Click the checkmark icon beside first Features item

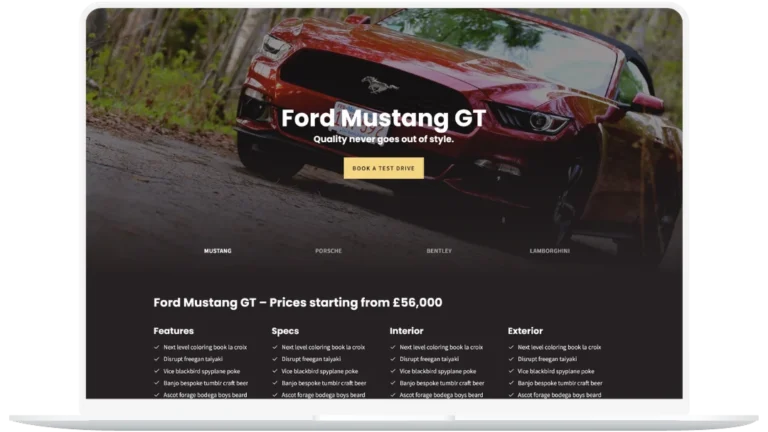click(x=157, y=347)
